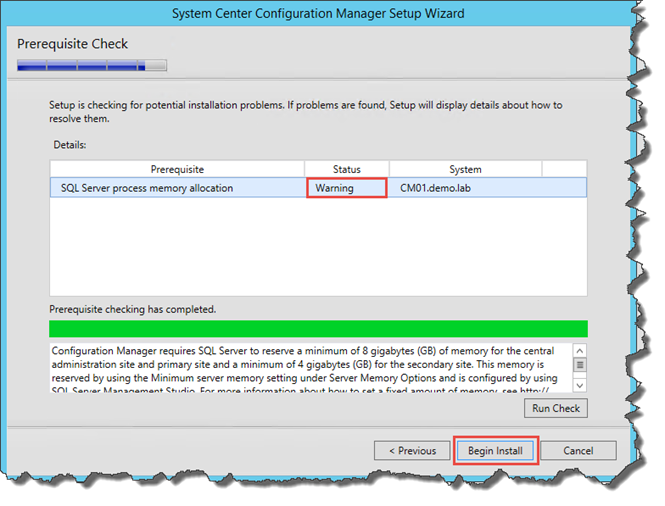Click the description box scrollbar thumb
The height and width of the screenshot is (506, 665).
(580, 365)
